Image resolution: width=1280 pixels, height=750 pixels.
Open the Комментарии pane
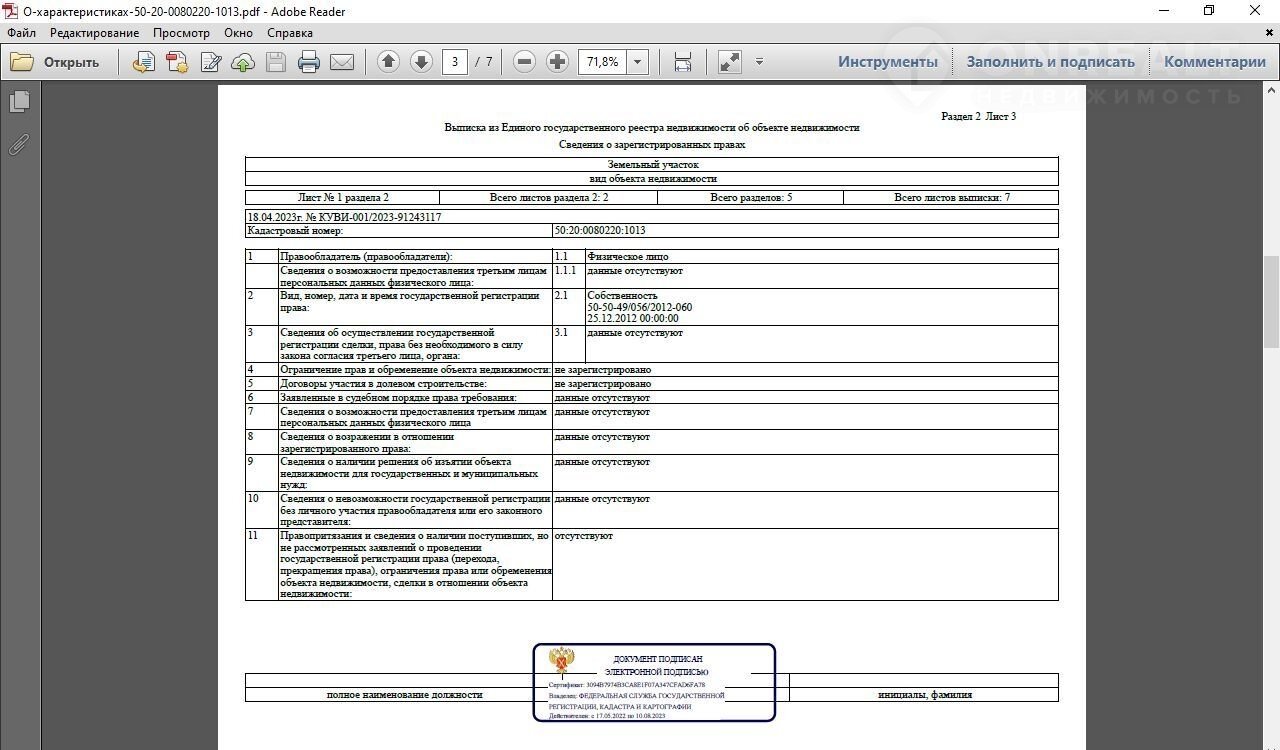(x=1214, y=62)
